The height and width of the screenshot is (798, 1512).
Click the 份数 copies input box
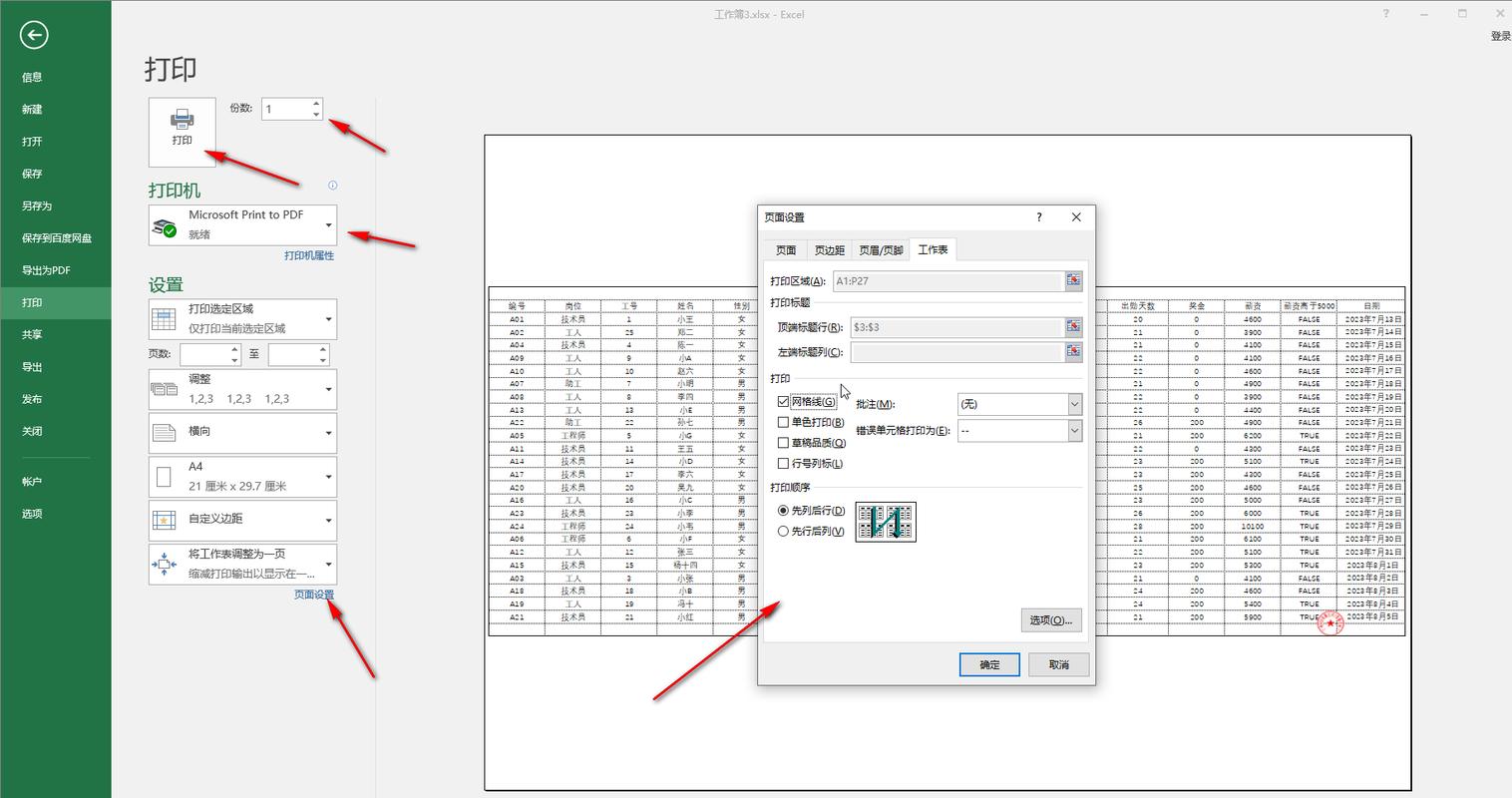tap(285, 109)
